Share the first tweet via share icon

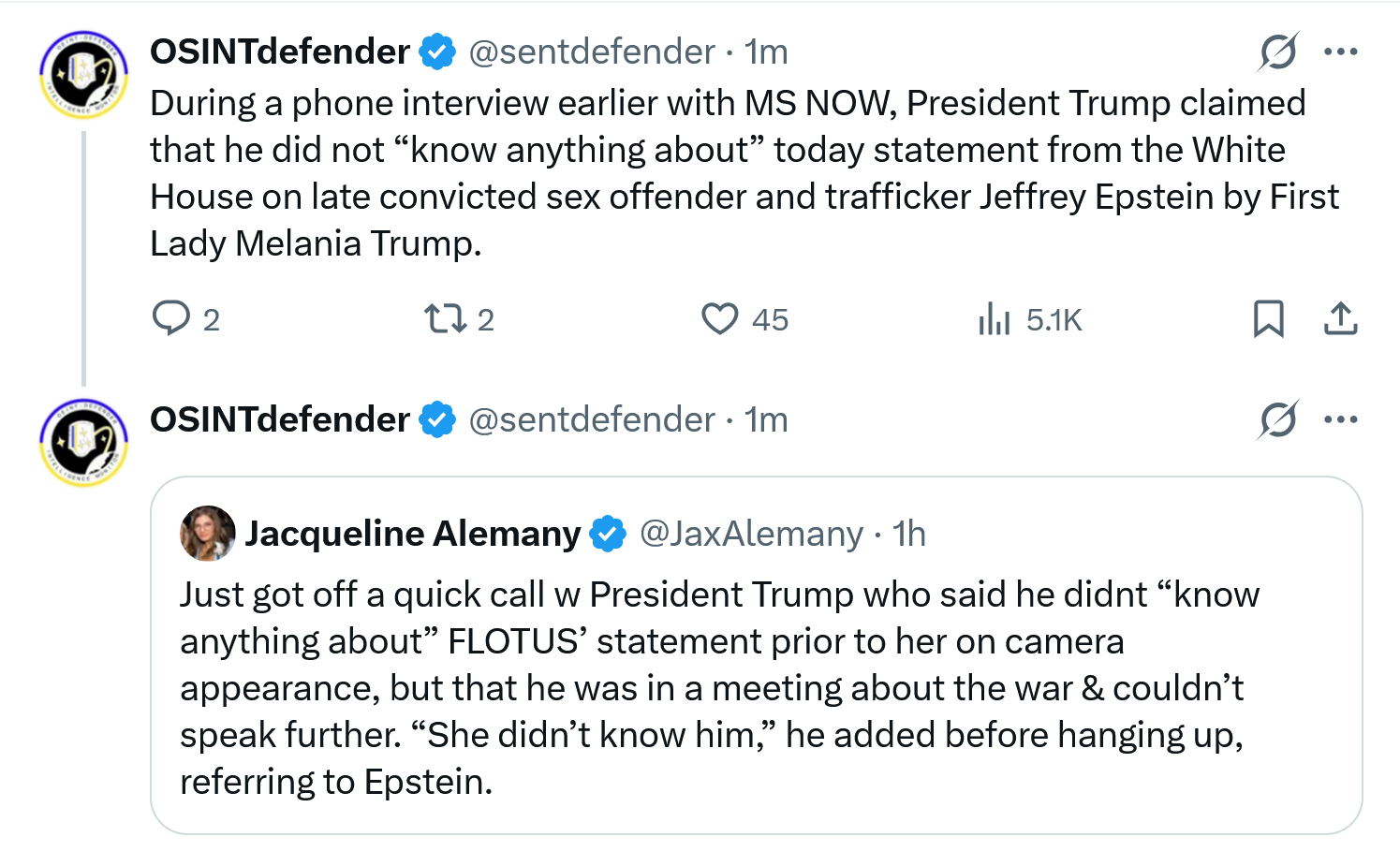1340,319
